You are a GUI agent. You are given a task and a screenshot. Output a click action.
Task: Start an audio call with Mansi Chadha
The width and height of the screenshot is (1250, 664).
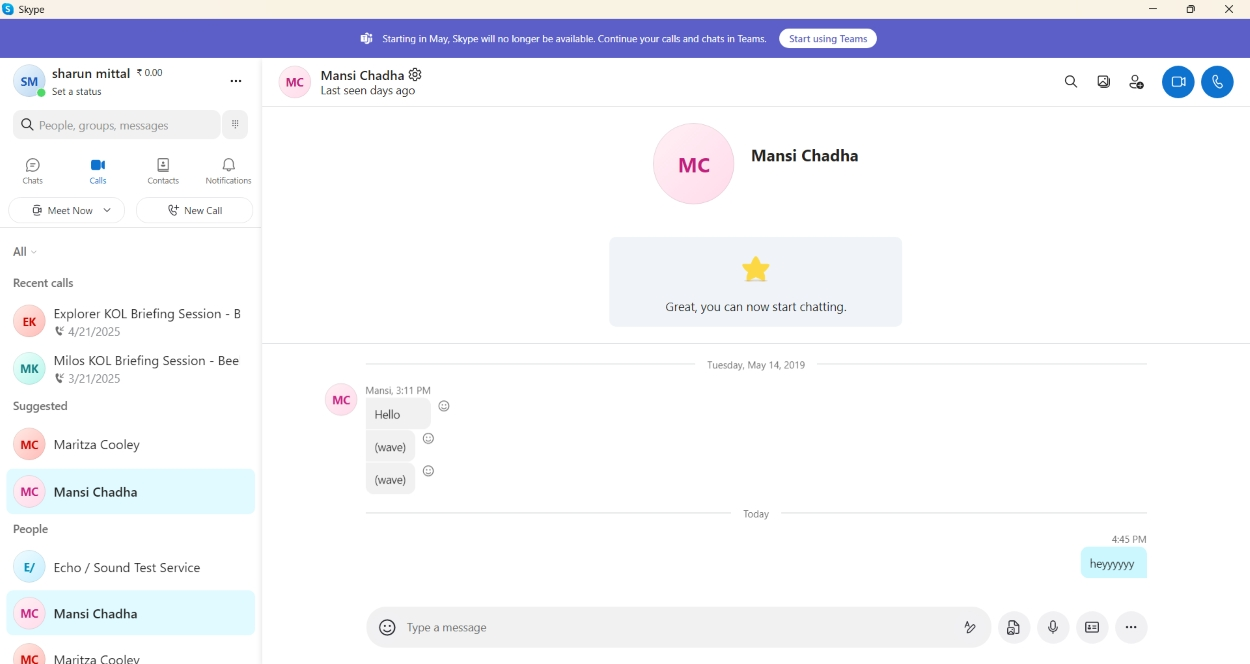[x=1217, y=82]
